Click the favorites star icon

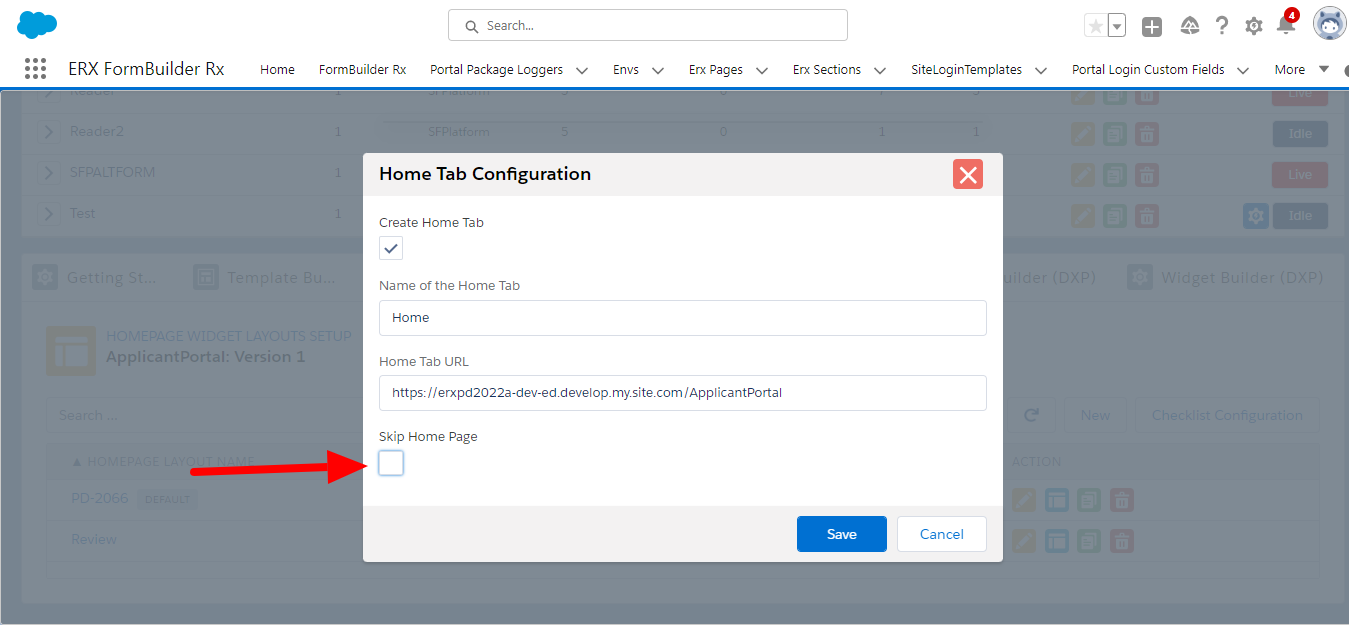pyautogui.click(x=1096, y=27)
